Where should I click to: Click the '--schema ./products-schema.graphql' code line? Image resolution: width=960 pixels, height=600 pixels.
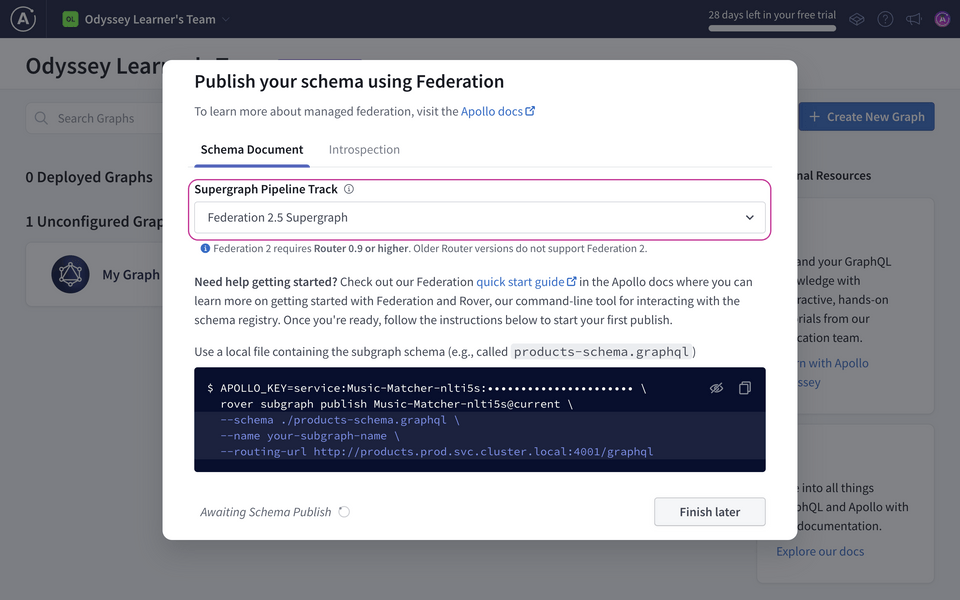340,420
